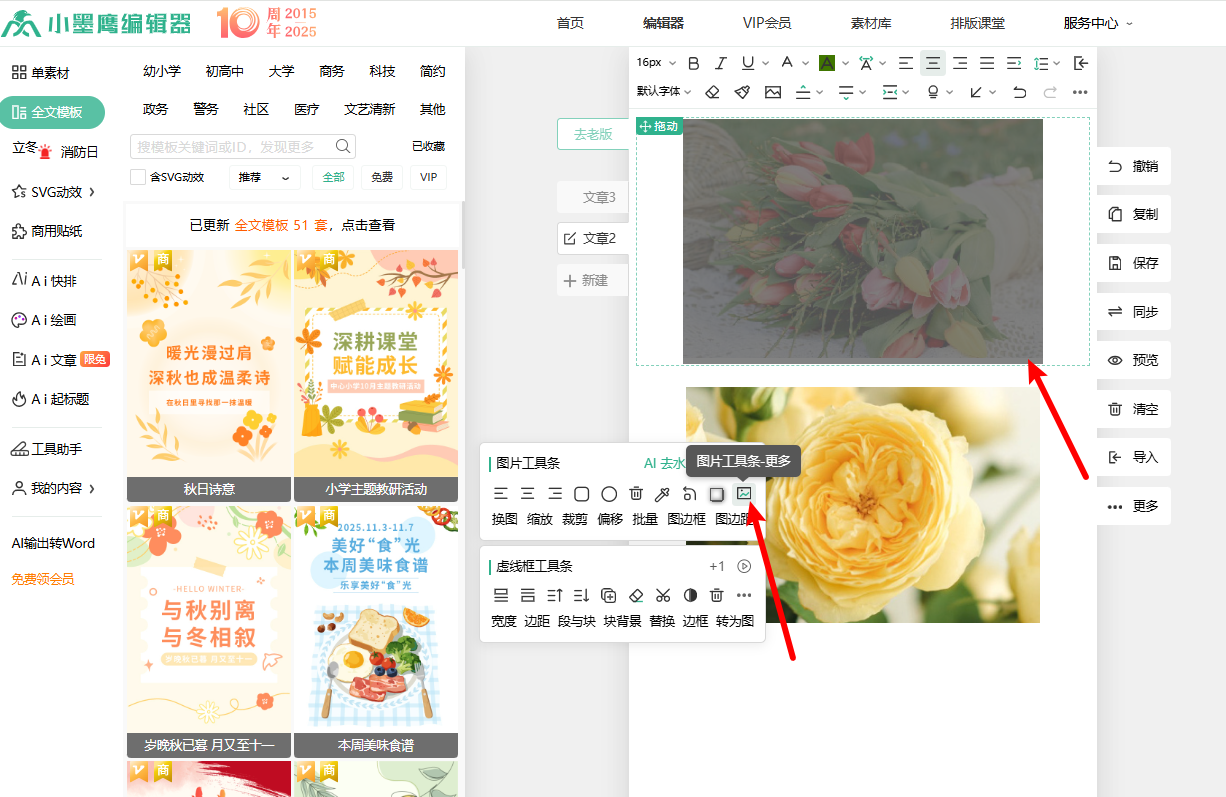
Task: Open the 默认字体 font family dropdown
Action: click(664, 92)
